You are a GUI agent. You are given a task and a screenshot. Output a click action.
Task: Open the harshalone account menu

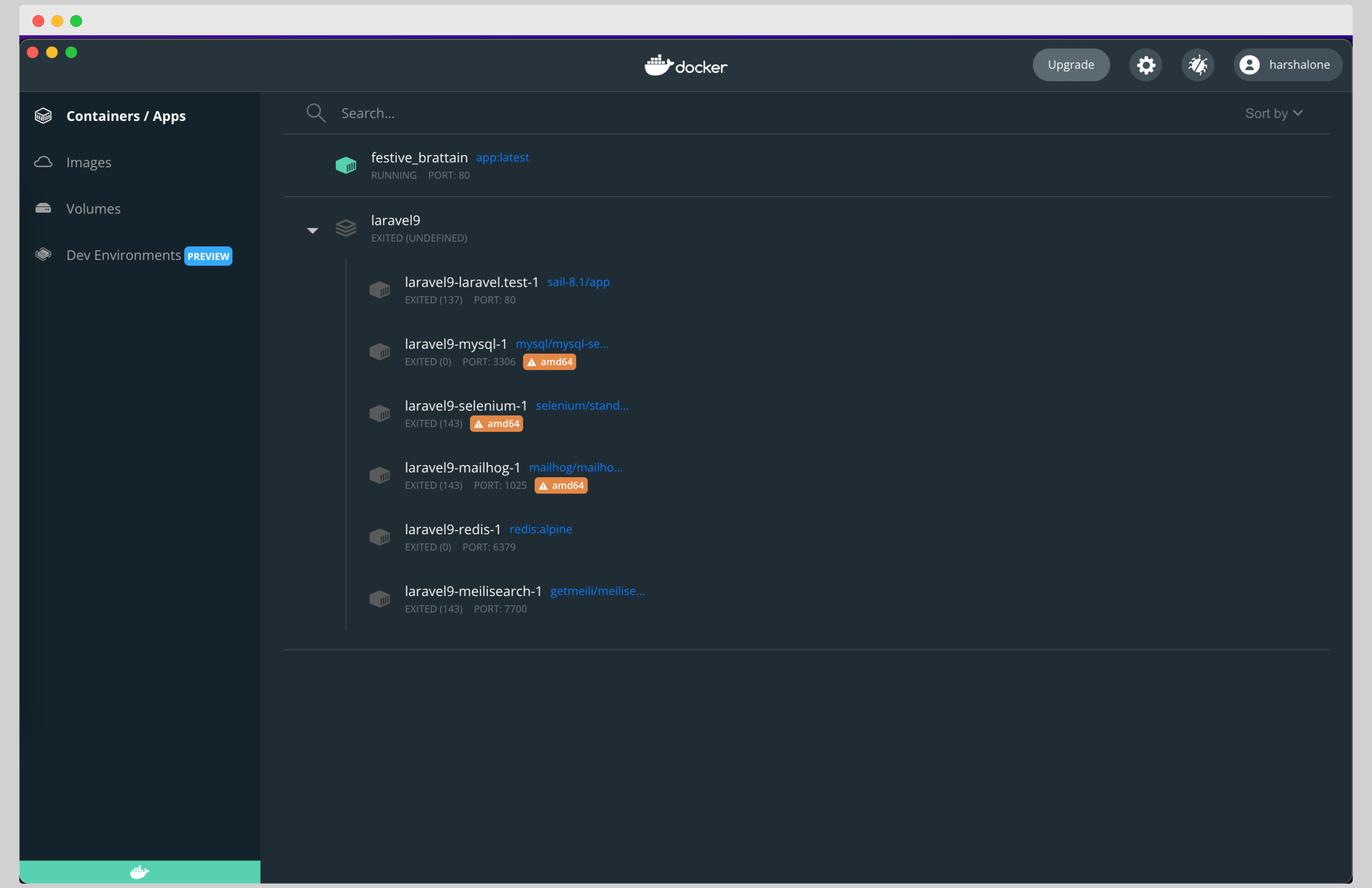pyautogui.click(x=1287, y=65)
